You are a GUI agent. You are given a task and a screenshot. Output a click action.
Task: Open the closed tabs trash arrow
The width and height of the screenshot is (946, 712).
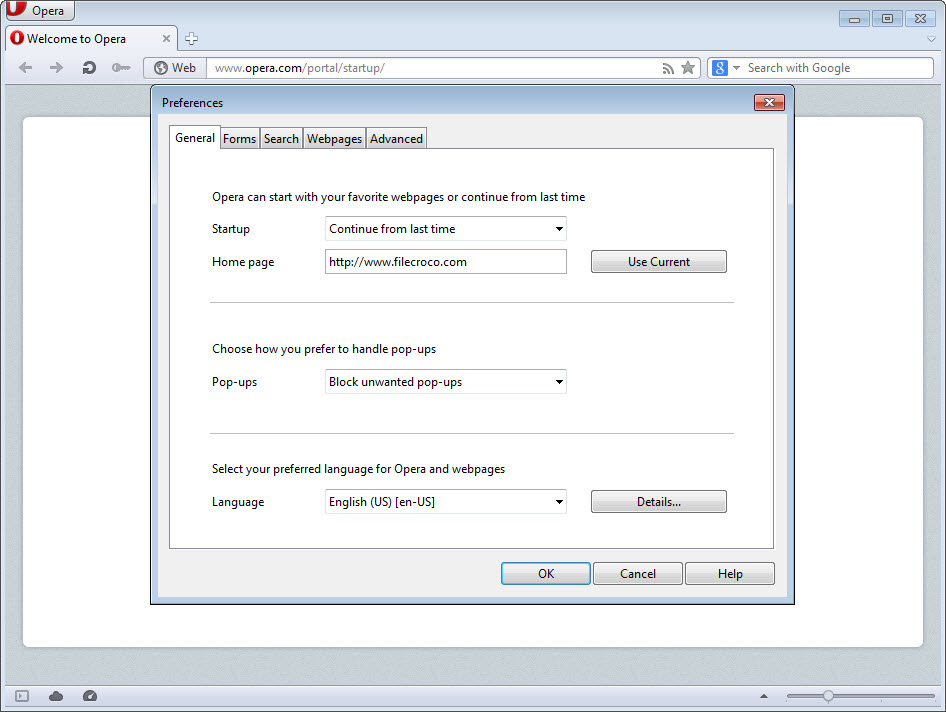(931, 39)
